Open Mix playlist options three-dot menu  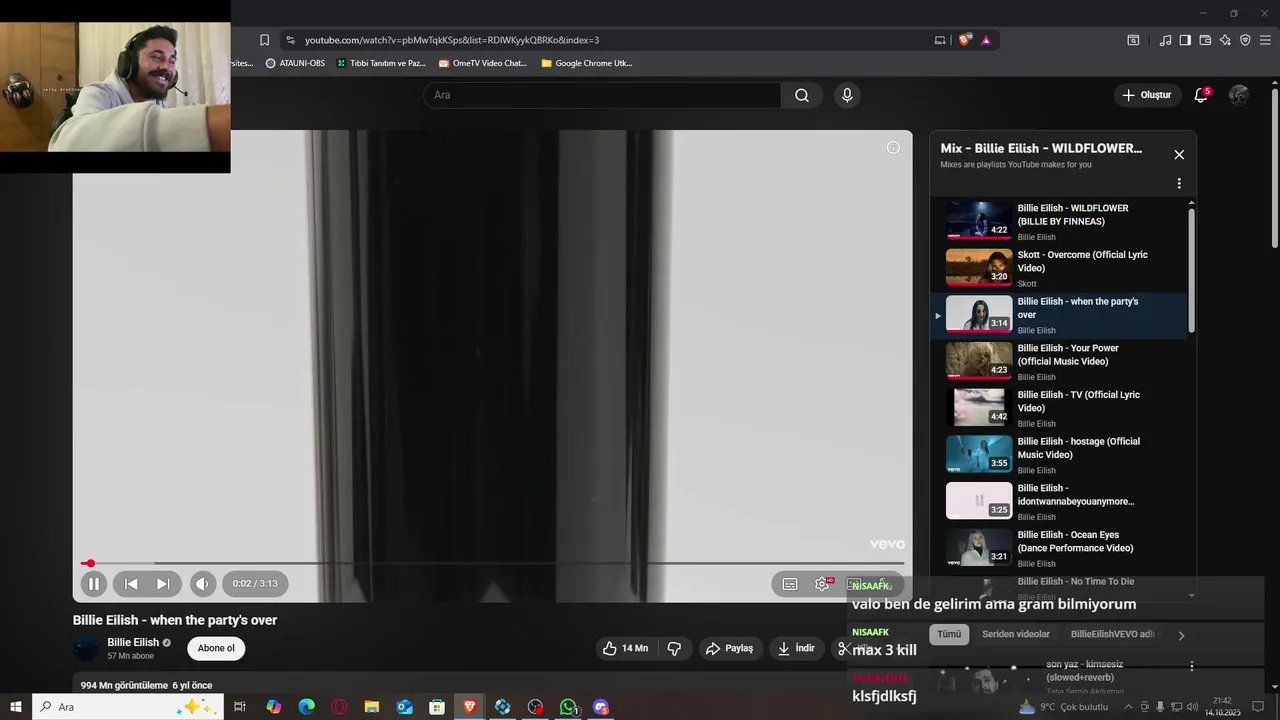point(1179,184)
